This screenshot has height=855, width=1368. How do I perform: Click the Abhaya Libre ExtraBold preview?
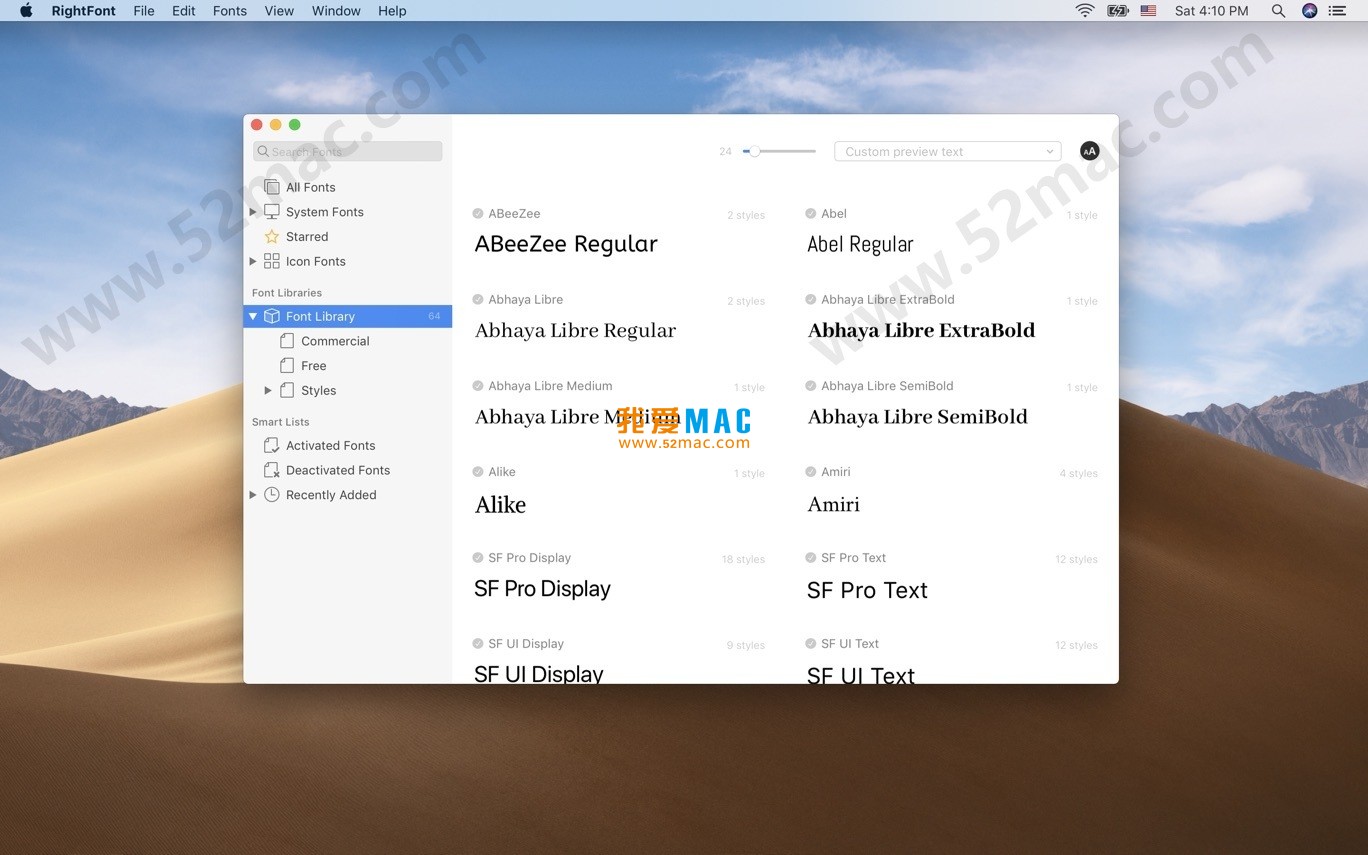tap(921, 331)
